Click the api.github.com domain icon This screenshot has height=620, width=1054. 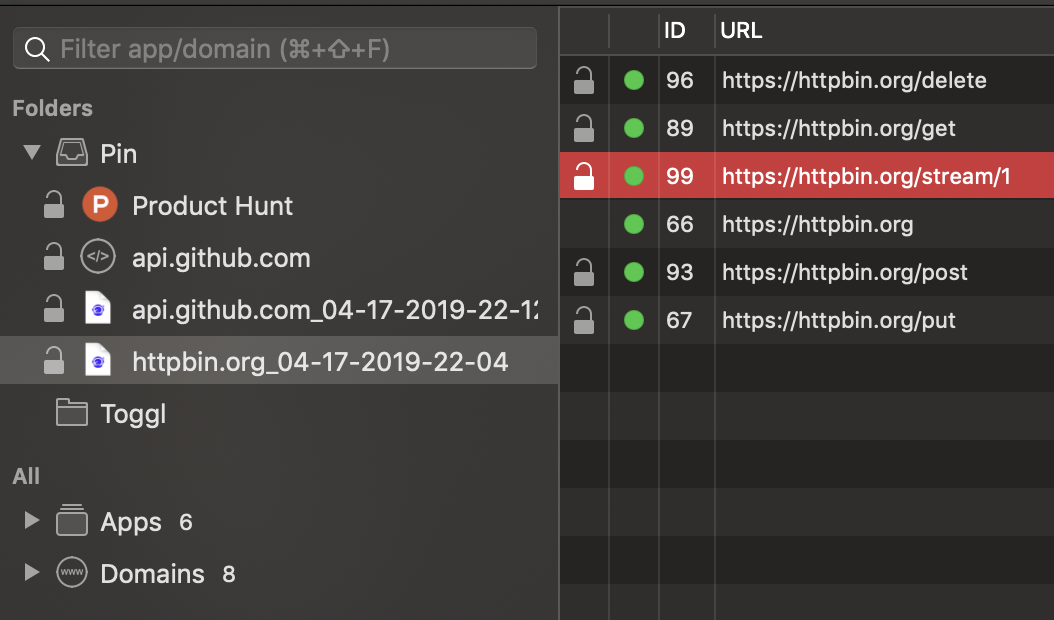[98, 256]
